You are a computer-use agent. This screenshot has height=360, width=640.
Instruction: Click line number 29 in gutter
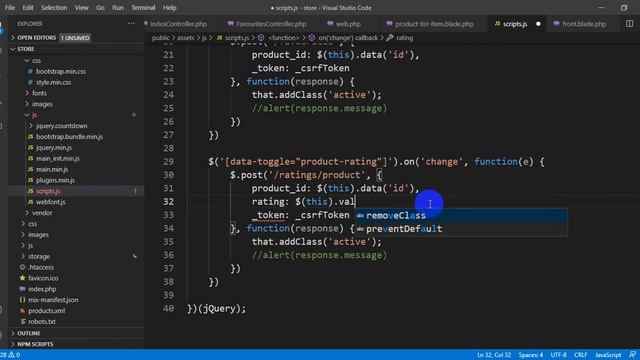click(168, 162)
